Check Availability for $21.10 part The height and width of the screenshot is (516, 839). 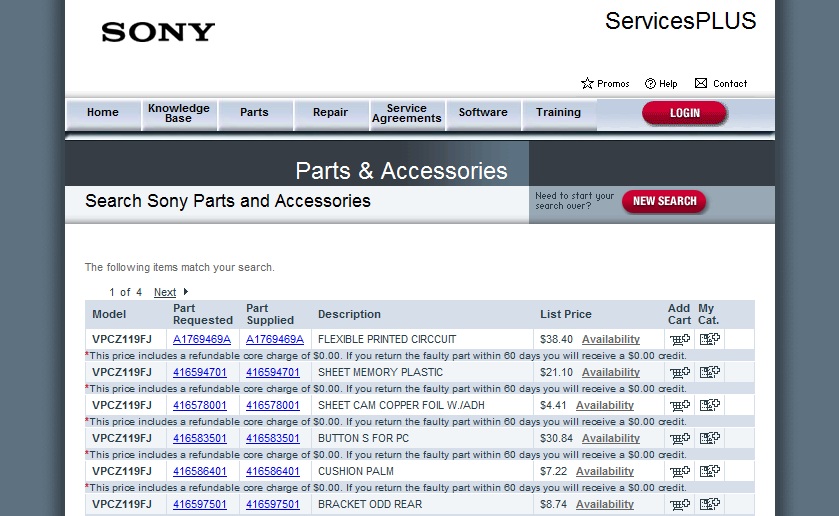(611, 373)
